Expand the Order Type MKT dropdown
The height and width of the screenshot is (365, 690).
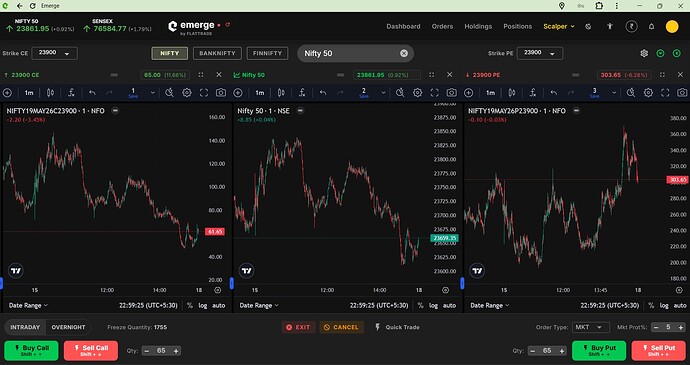pyautogui.click(x=591, y=327)
